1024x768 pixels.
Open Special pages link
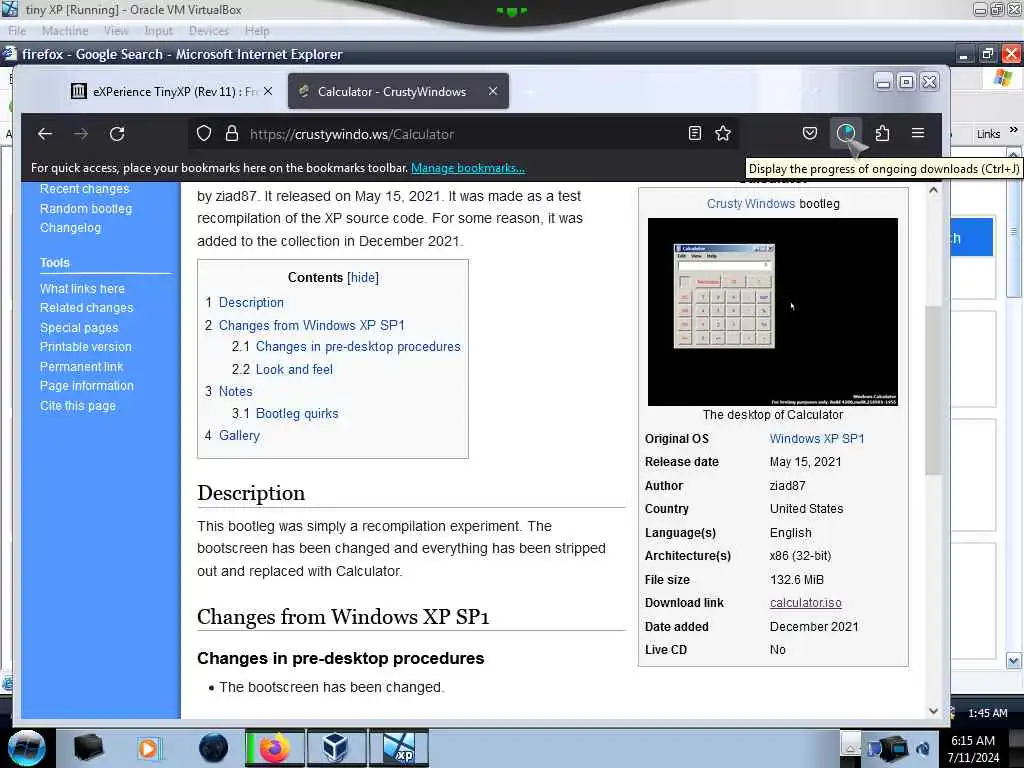(79, 328)
